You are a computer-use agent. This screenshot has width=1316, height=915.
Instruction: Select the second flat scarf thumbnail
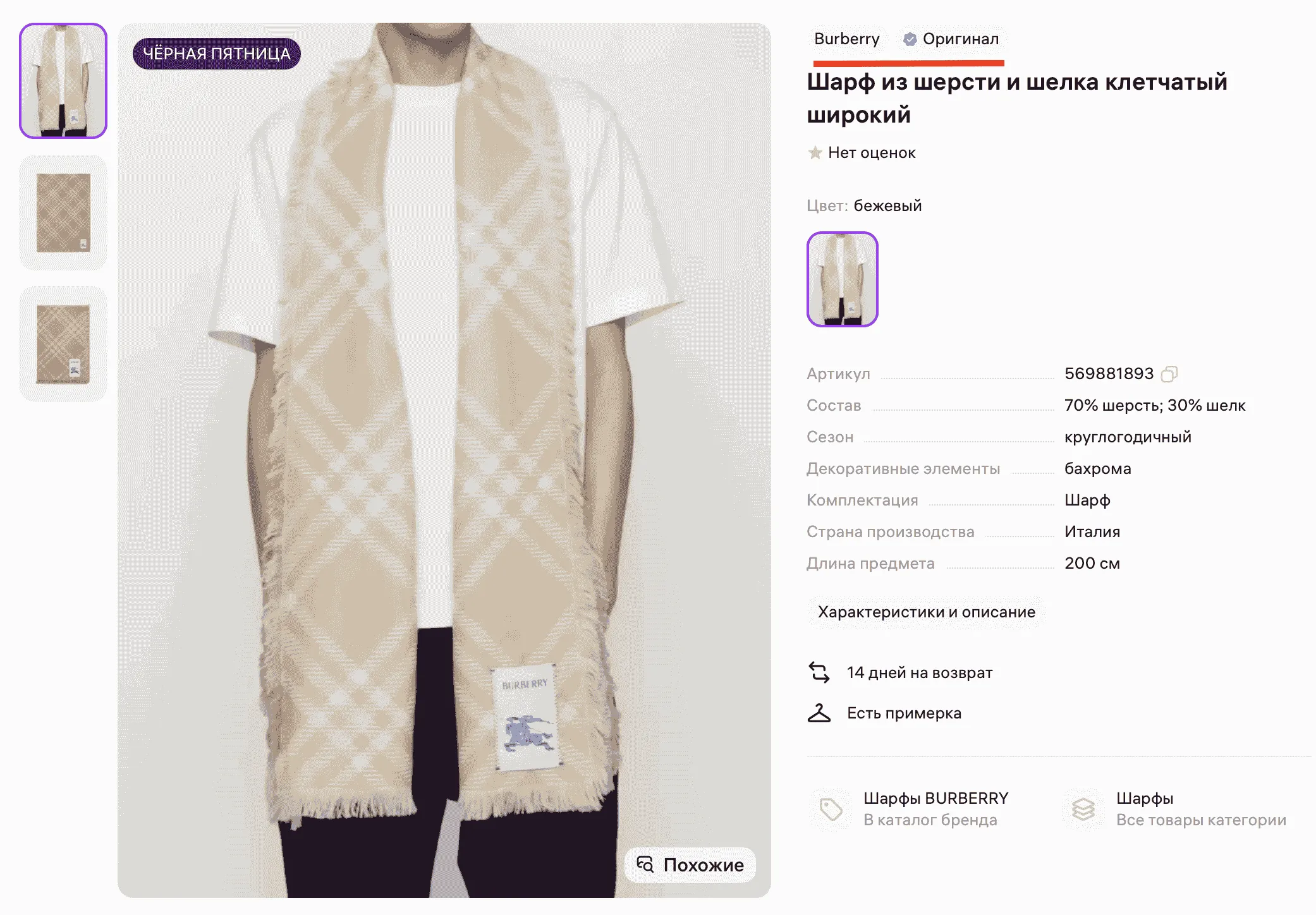coord(63,213)
